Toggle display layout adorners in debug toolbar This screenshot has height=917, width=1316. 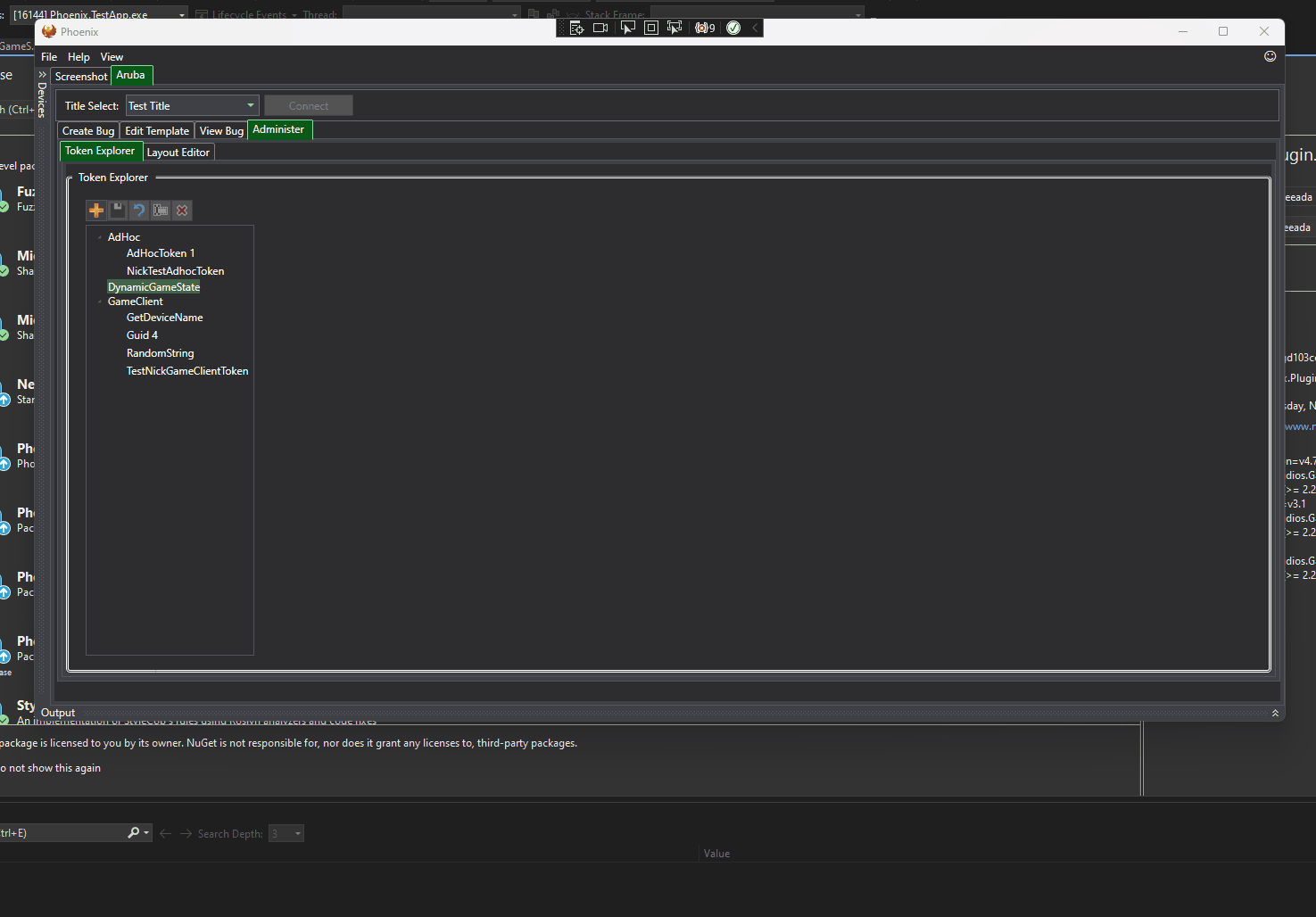click(651, 28)
